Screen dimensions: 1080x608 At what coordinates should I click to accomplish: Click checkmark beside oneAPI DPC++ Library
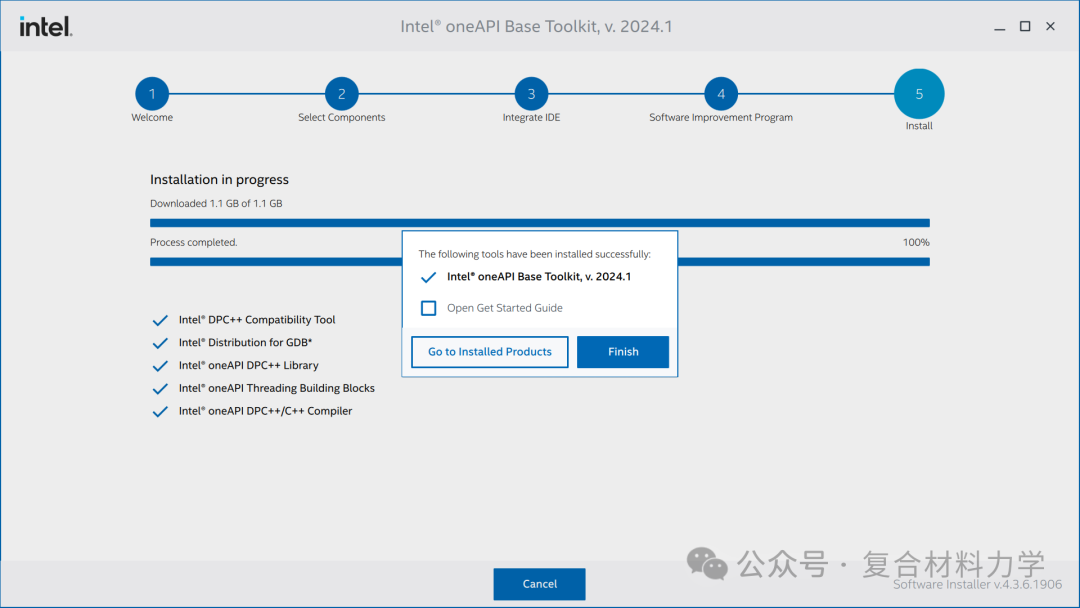pyautogui.click(x=160, y=366)
